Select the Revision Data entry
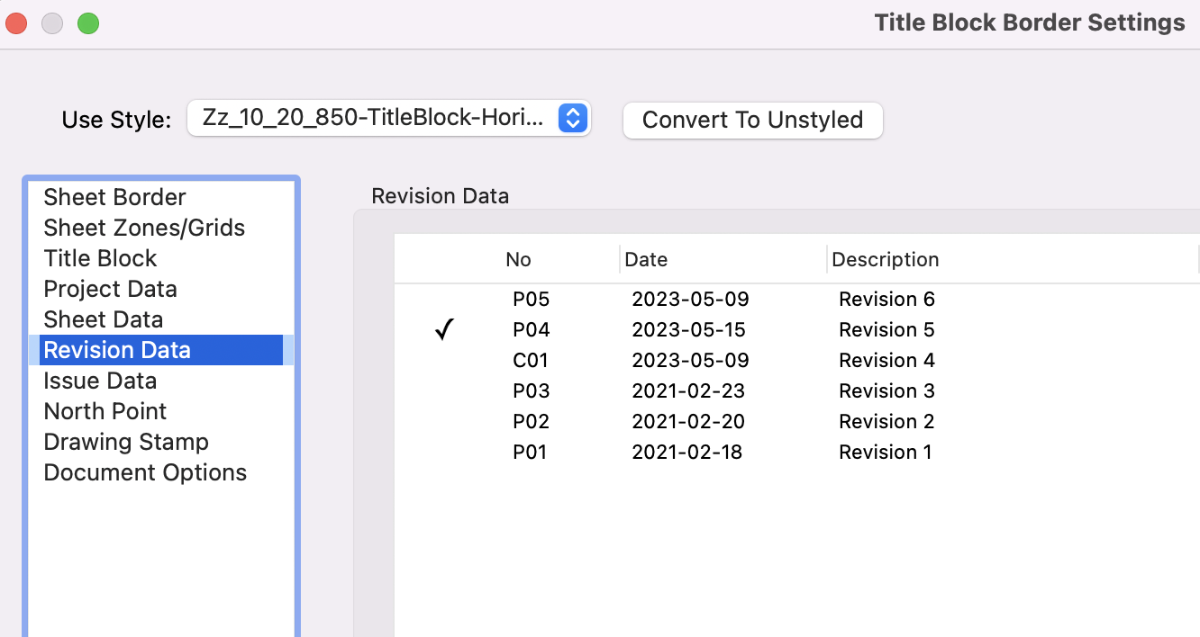Viewport: 1200px width, 637px height. click(117, 349)
